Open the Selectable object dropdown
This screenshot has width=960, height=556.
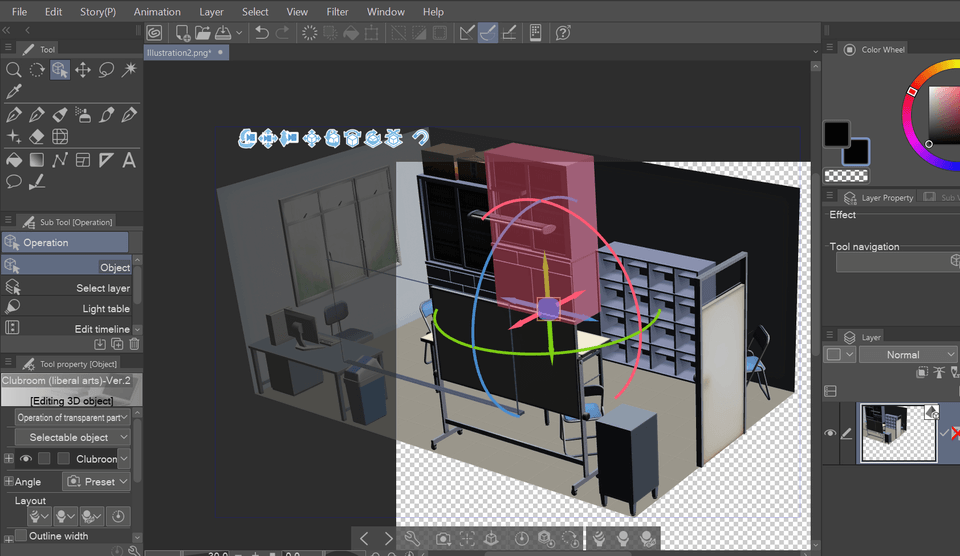pos(72,437)
